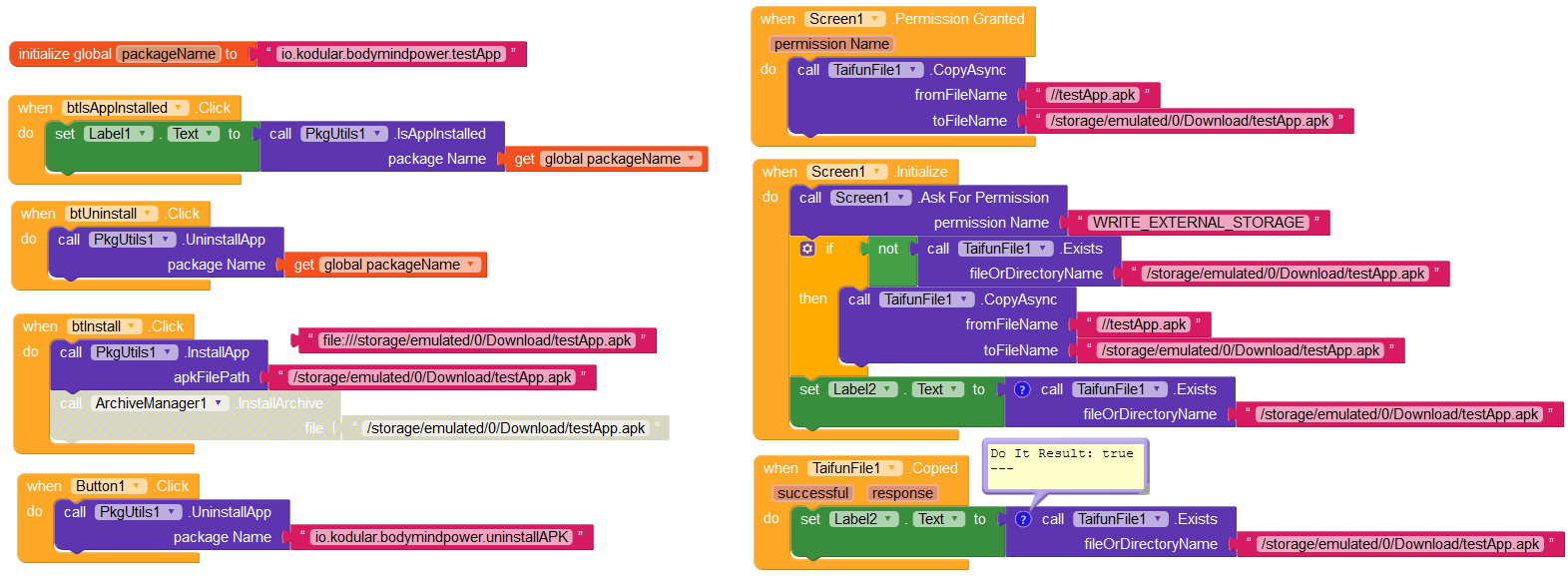Select the permission Name parameter block
Viewport: 1568px width, 583px height.
pos(831,44)
